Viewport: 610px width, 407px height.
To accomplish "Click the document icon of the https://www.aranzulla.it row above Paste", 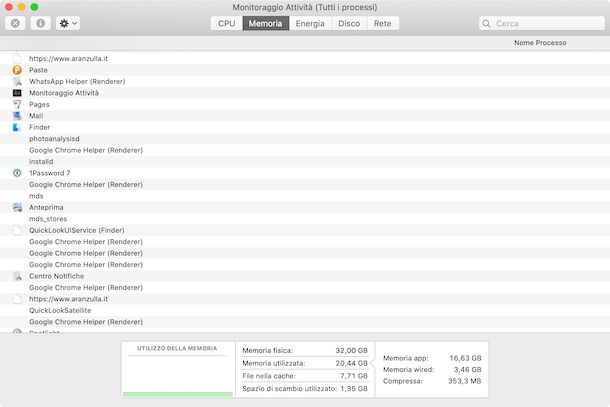I will tap(17, 58).
